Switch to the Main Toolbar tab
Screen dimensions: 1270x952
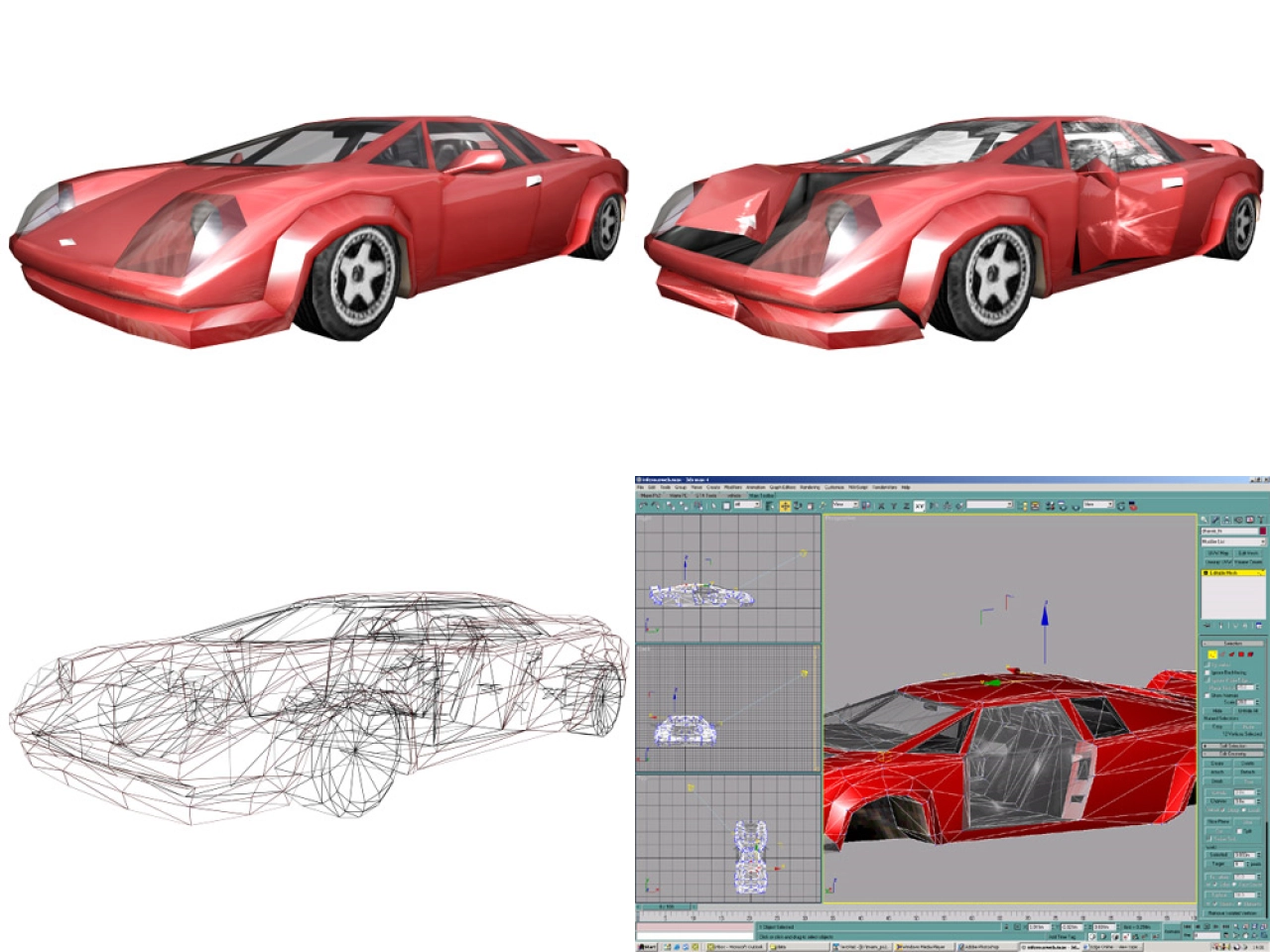761,495
